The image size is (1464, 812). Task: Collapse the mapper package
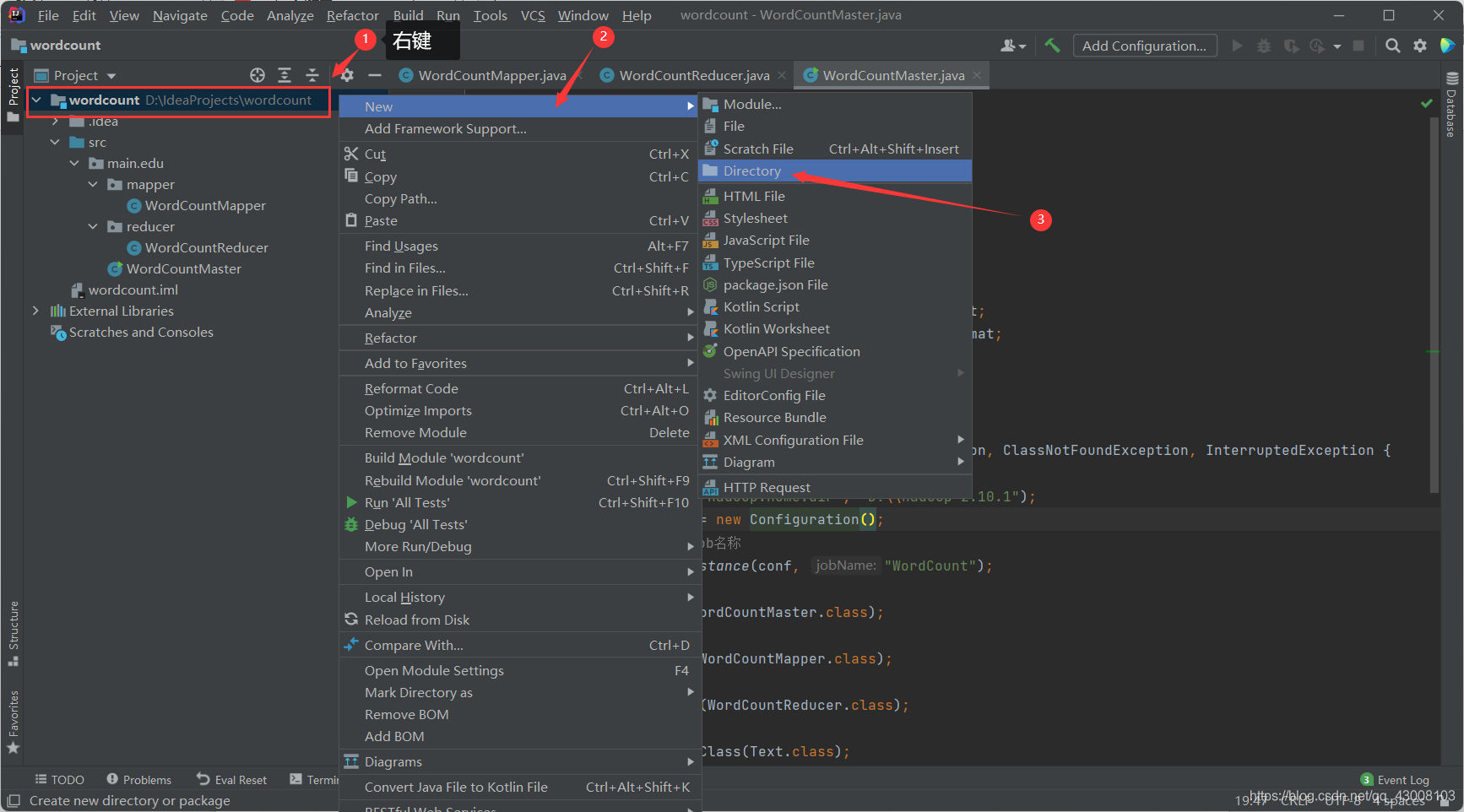click(93, 184)
